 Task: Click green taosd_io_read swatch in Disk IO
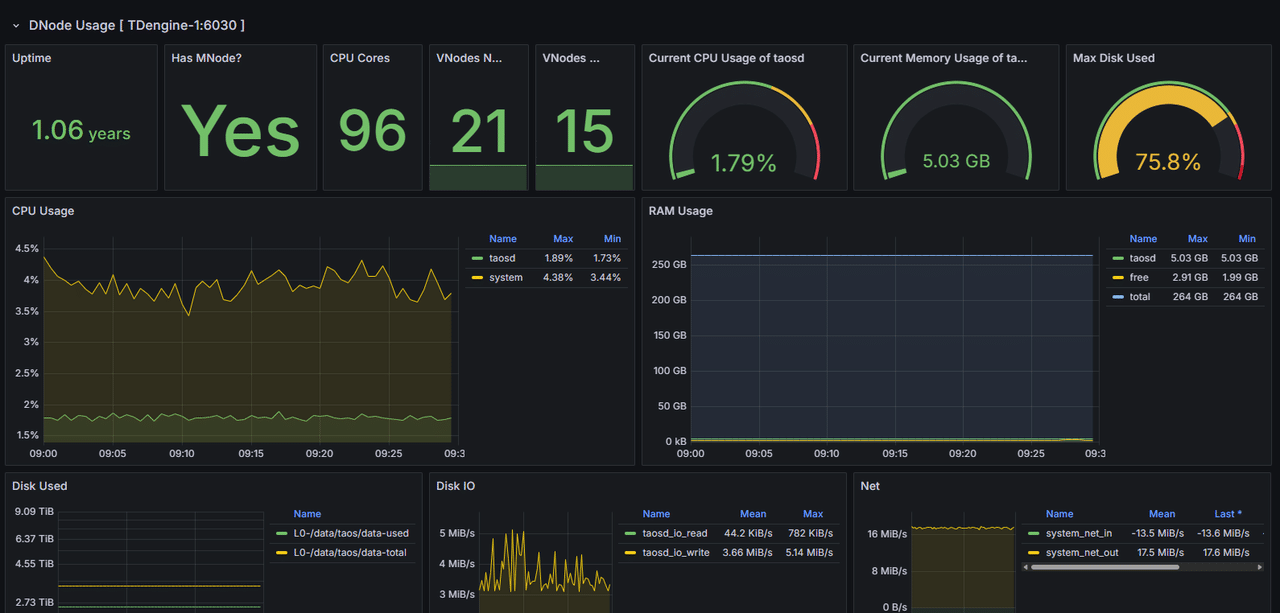coord(630,533)
